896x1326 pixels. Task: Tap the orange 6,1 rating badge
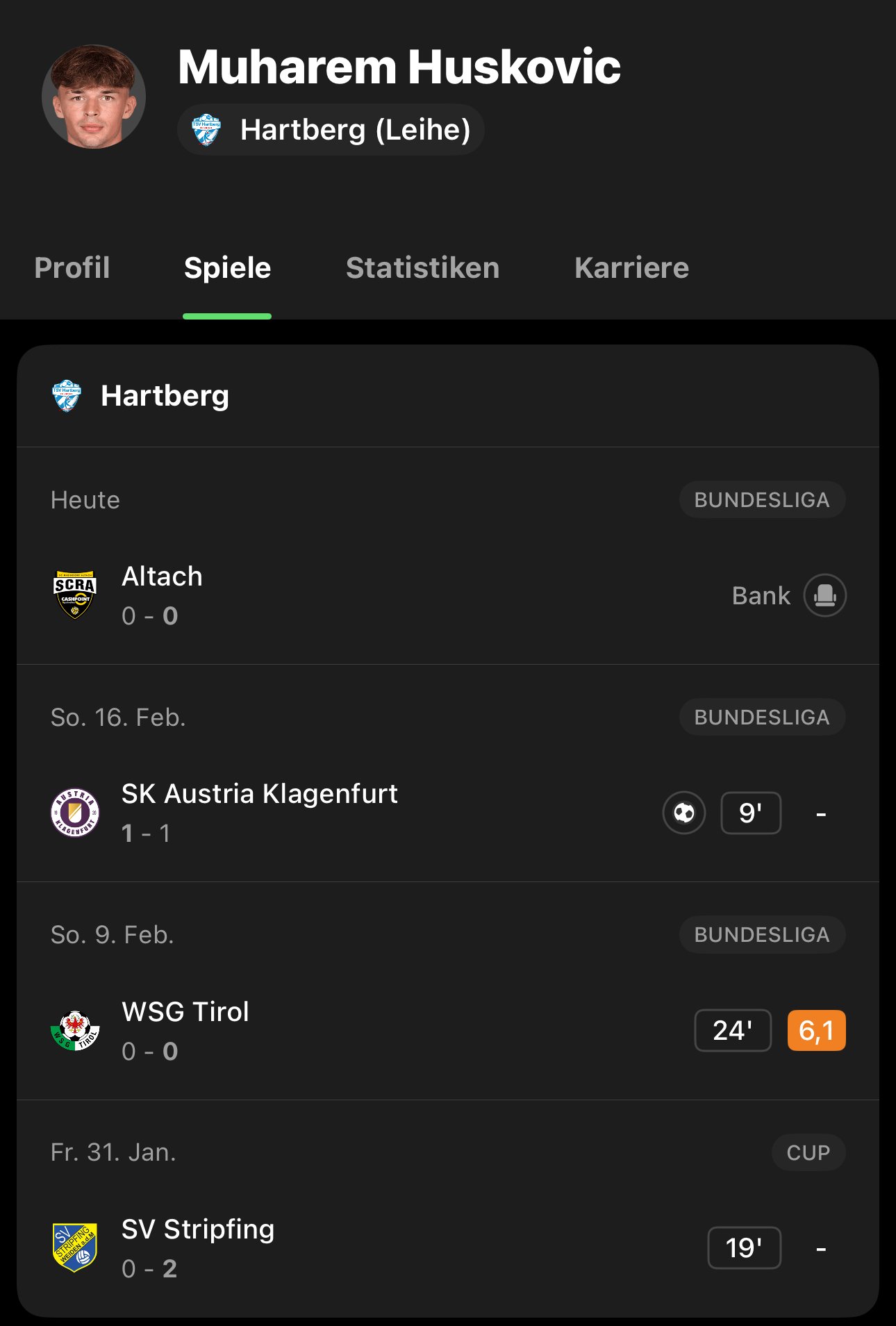[817, 1031]
